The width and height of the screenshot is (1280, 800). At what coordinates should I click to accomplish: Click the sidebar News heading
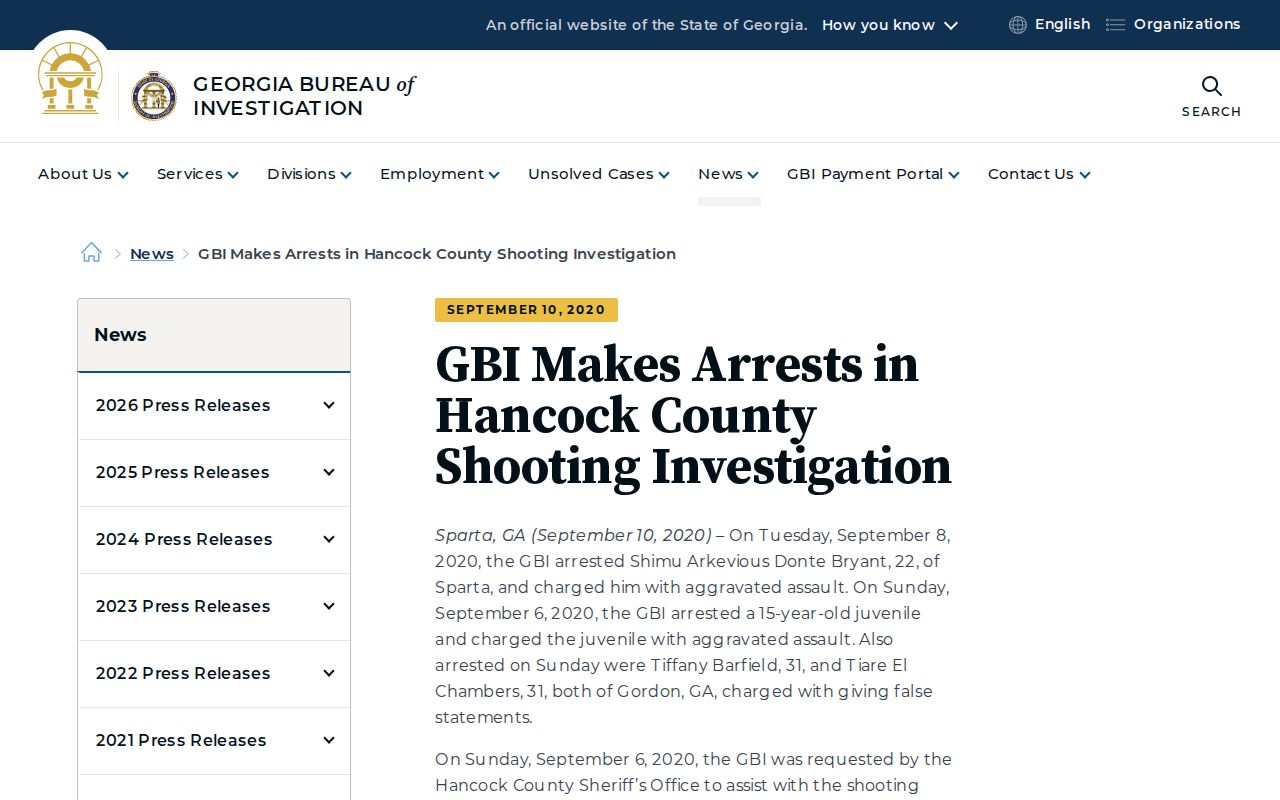[x=120, y=335]
